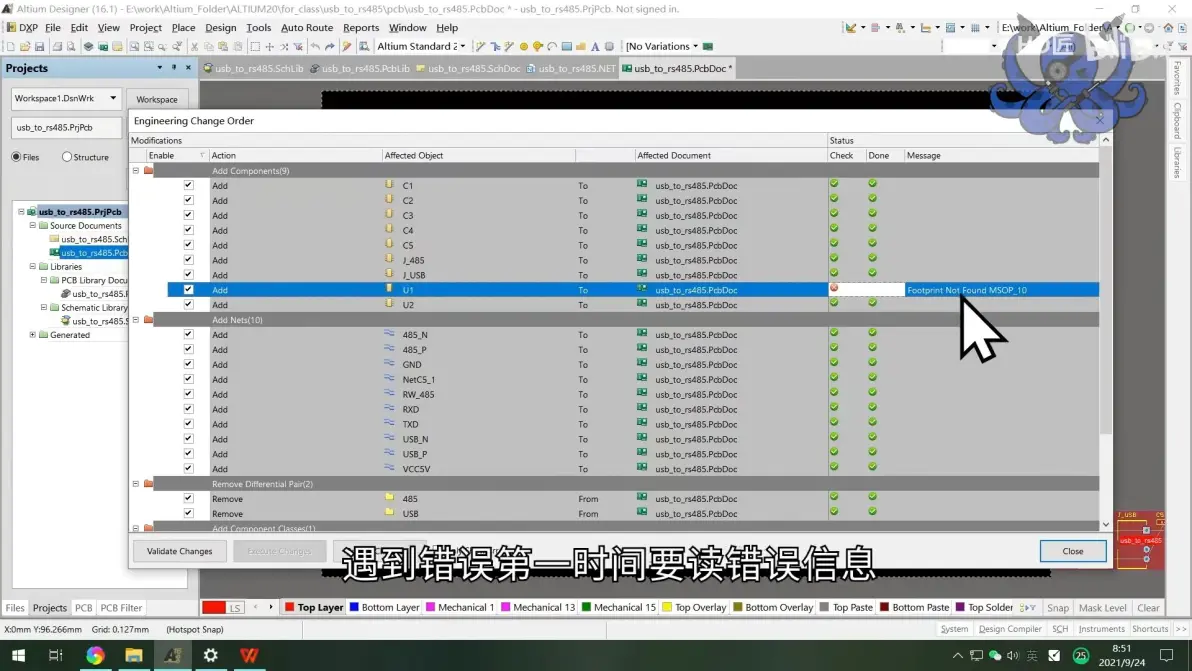Open the No Variations dropdown

(x=661, y=46)
